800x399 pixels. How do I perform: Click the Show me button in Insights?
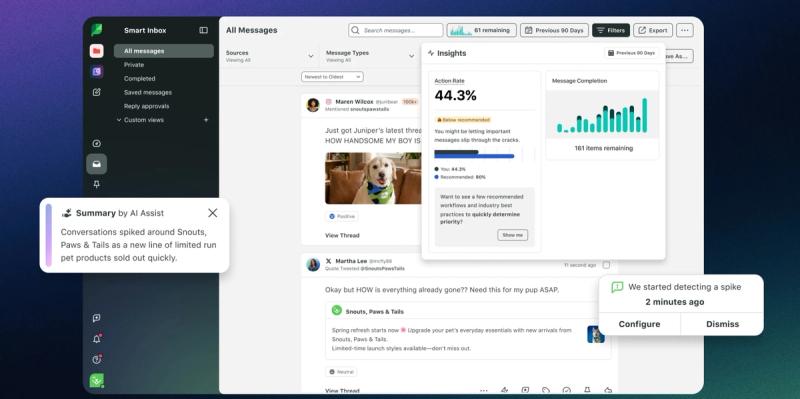click(512, 235)
